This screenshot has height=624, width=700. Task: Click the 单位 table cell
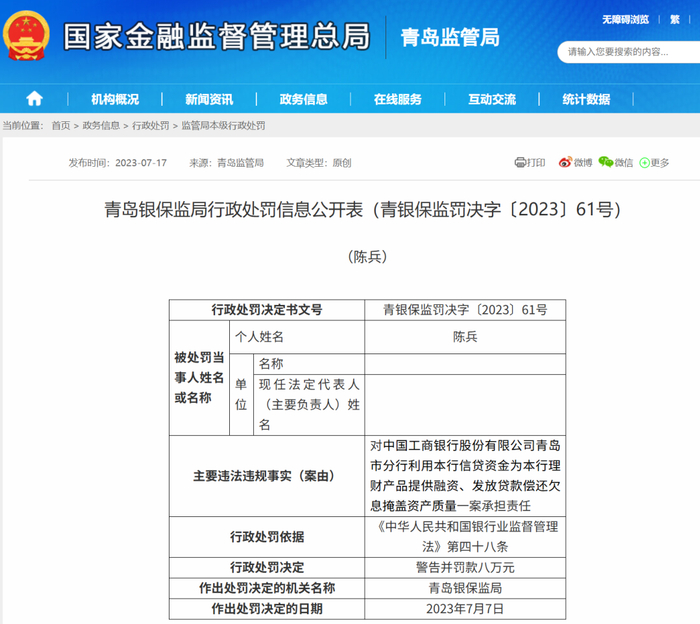(241, 395)
